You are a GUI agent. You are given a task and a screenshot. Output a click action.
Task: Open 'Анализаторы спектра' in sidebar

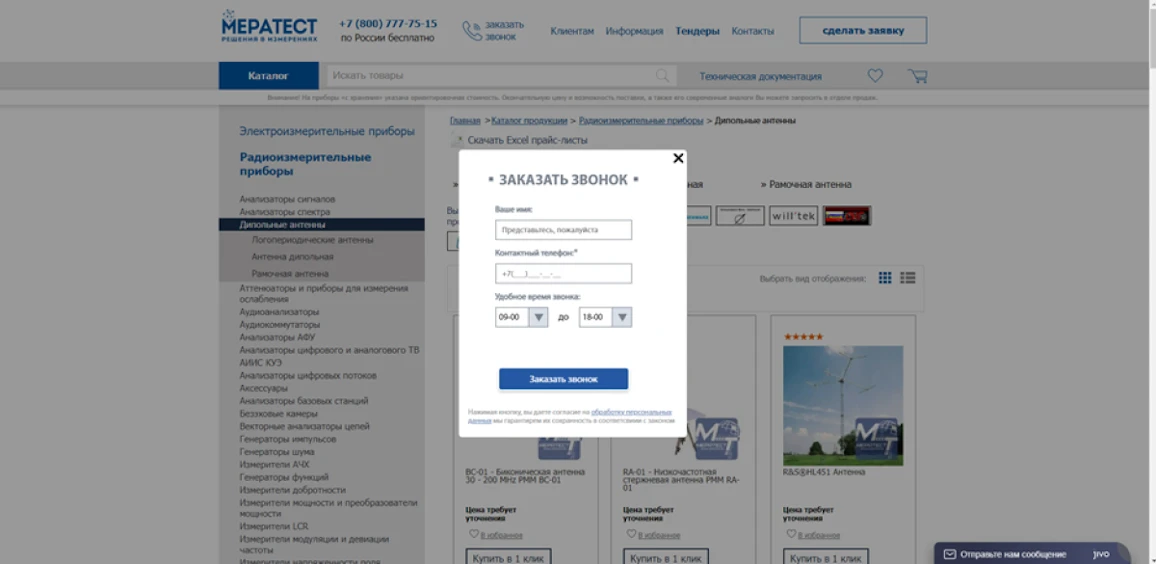pyautogui.click(x=284, y=212)
